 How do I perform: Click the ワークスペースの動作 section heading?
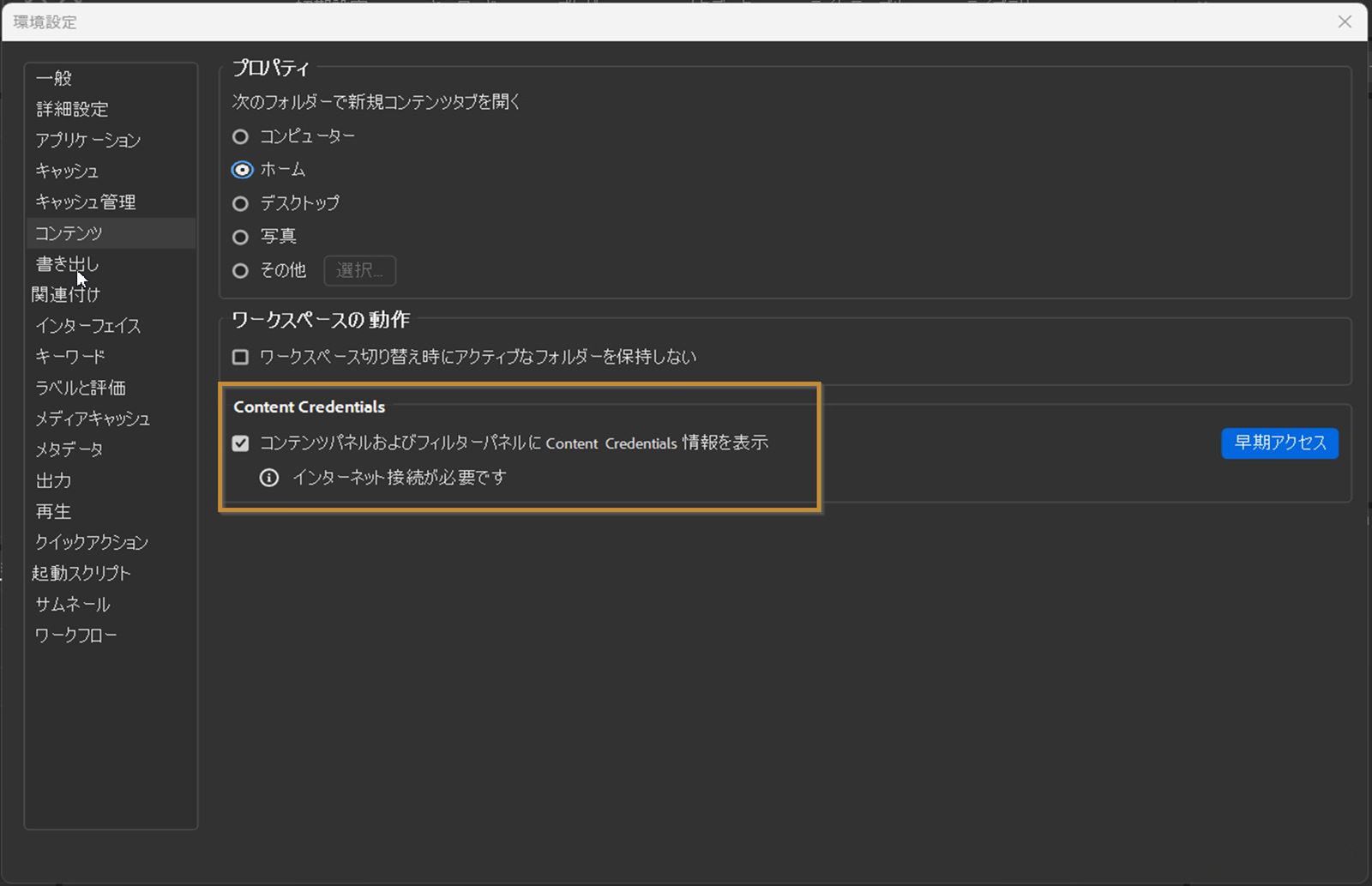tap(321, 320)
